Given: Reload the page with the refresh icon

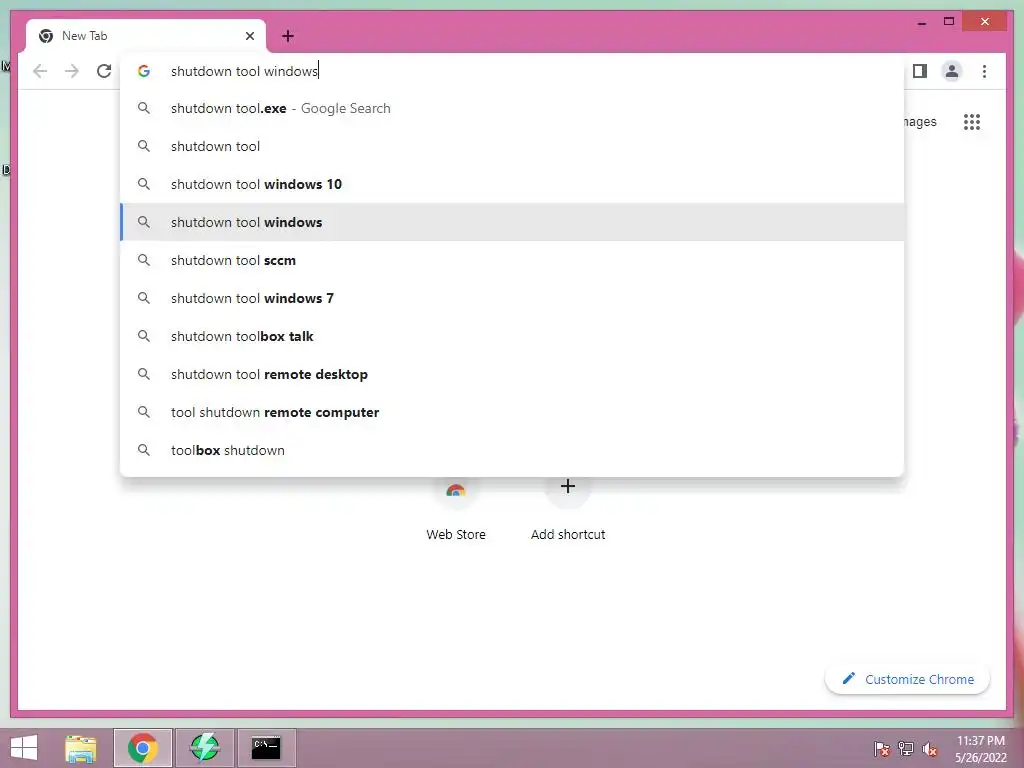Looking at the screenshot, I should pyautogui.click(x=104, y=71).
